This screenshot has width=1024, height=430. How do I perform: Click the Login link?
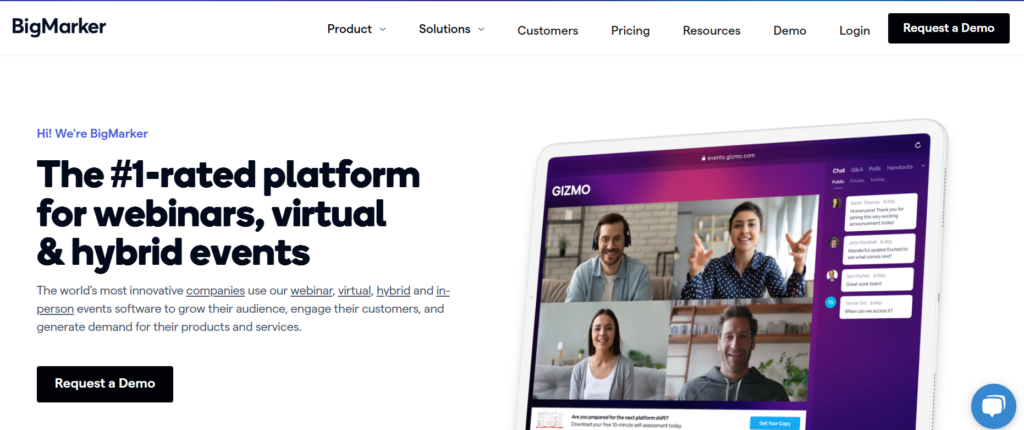coord(854,31)
